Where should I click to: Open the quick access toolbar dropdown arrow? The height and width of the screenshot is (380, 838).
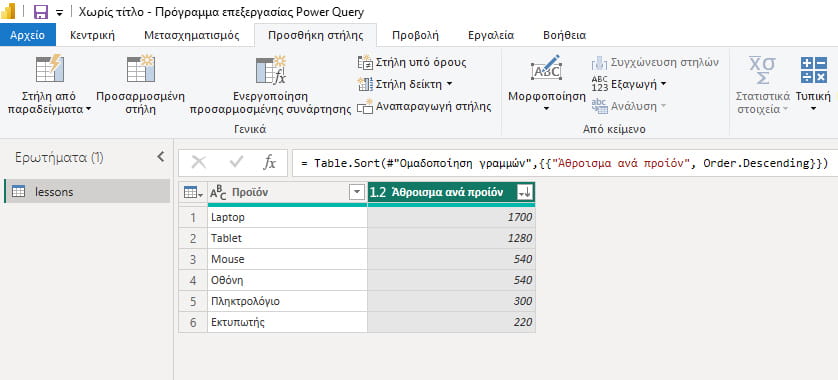59,12
